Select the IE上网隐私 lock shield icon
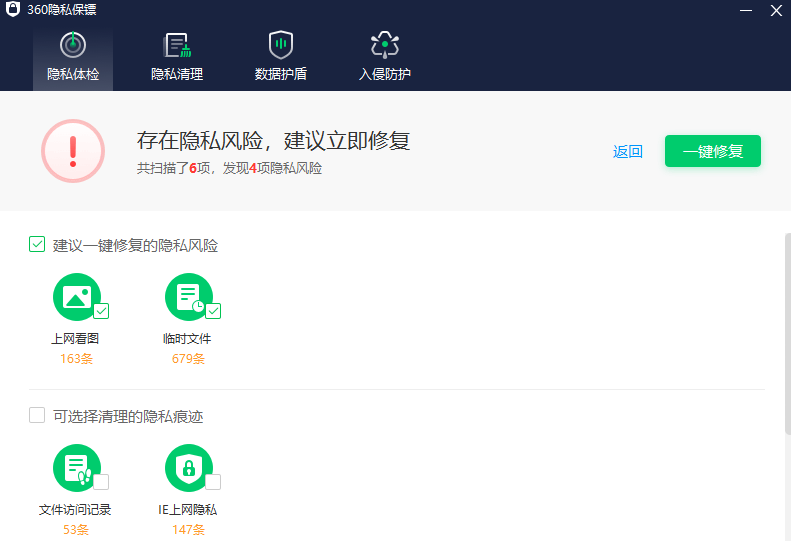Image resolution: width=791 pixels, height=551 pixels. (x=189, y=468)
